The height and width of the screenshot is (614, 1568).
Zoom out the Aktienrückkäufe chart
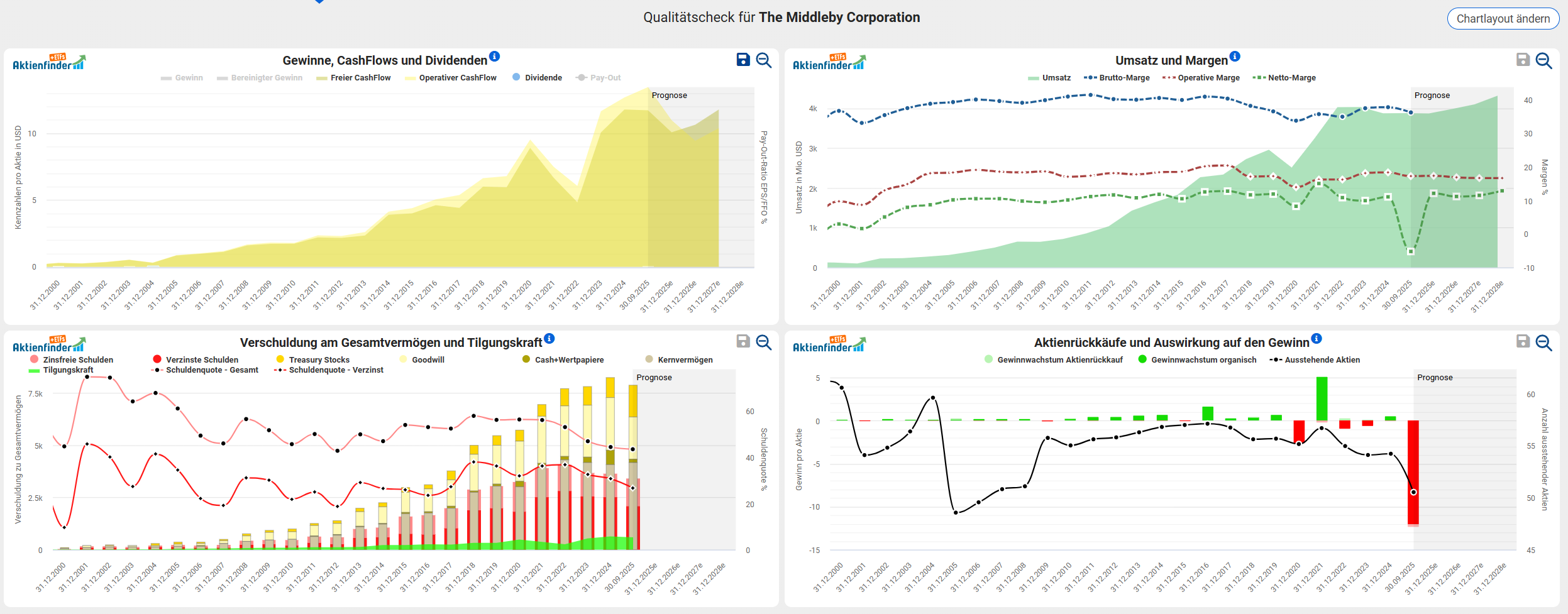click(1543, 343)
